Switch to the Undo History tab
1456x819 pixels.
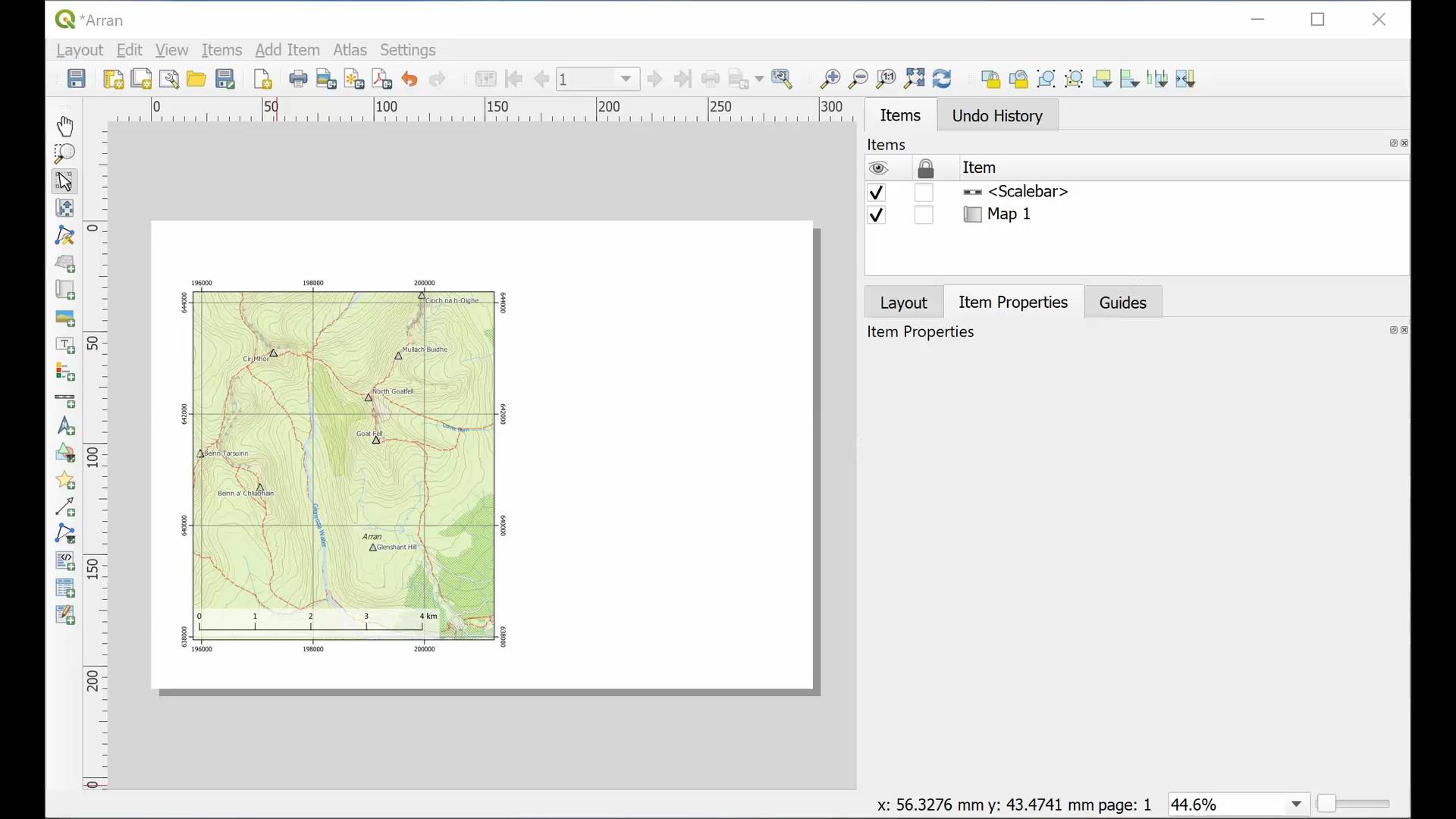click(x=996, y=116)
